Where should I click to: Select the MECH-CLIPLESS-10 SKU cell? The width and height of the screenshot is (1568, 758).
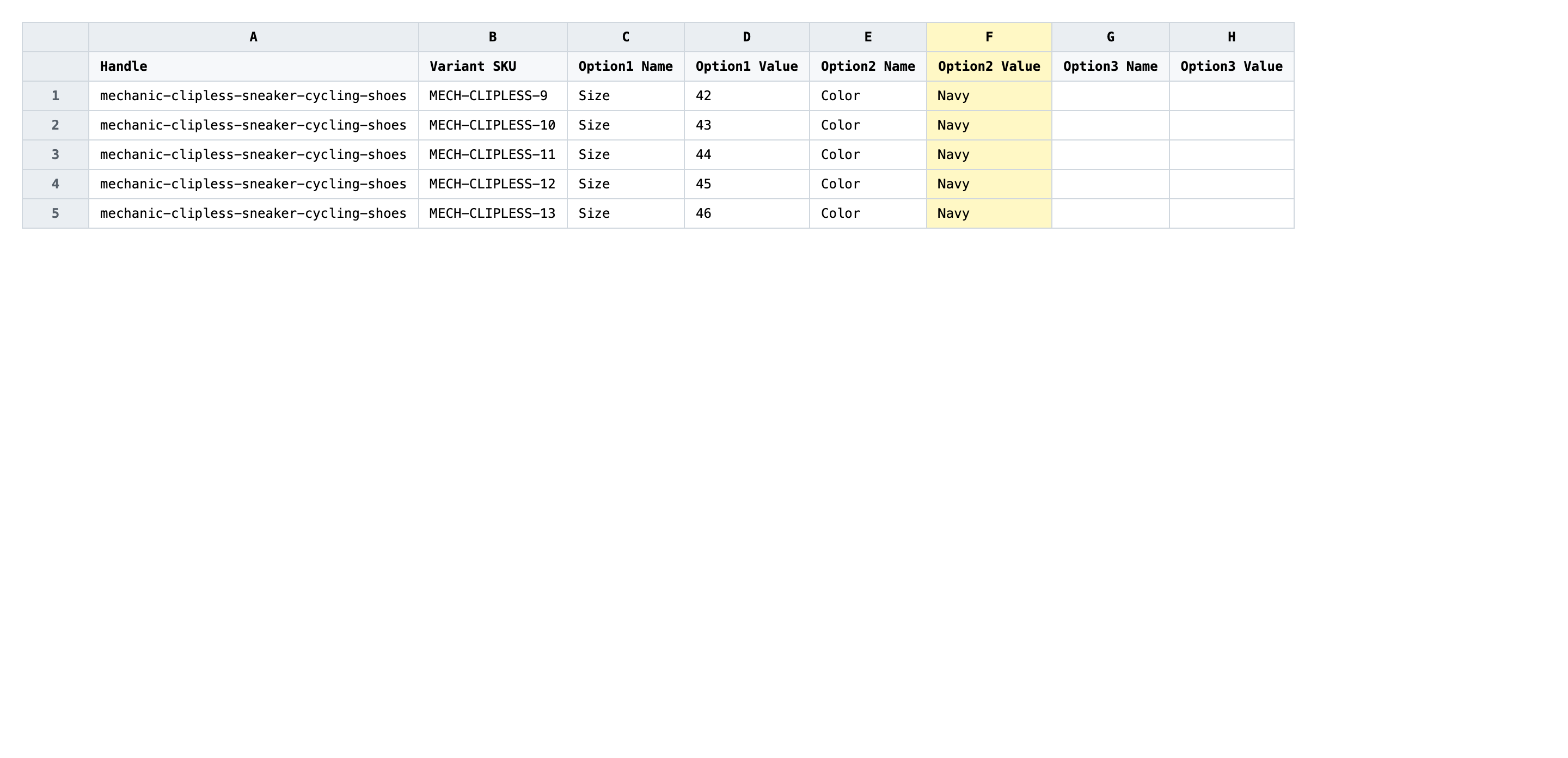point(492,125)
